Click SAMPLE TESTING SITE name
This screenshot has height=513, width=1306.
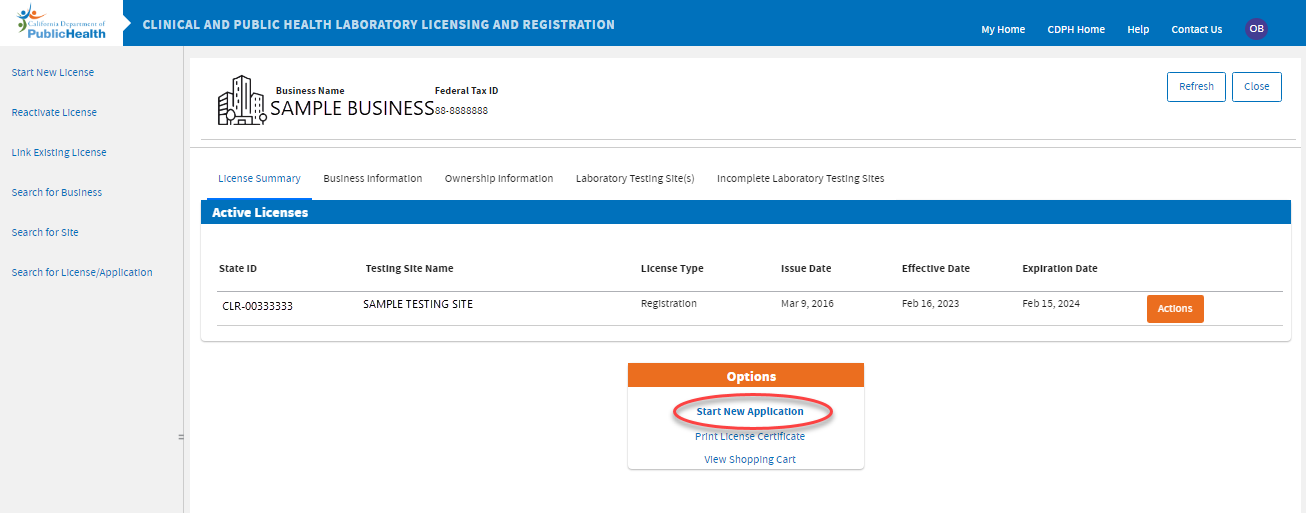point(418,304)
